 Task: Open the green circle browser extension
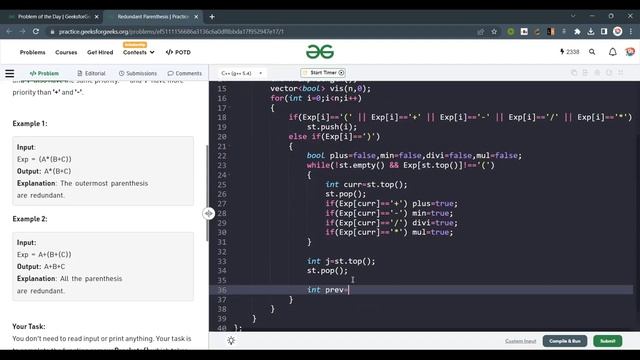tap(511, 31)
